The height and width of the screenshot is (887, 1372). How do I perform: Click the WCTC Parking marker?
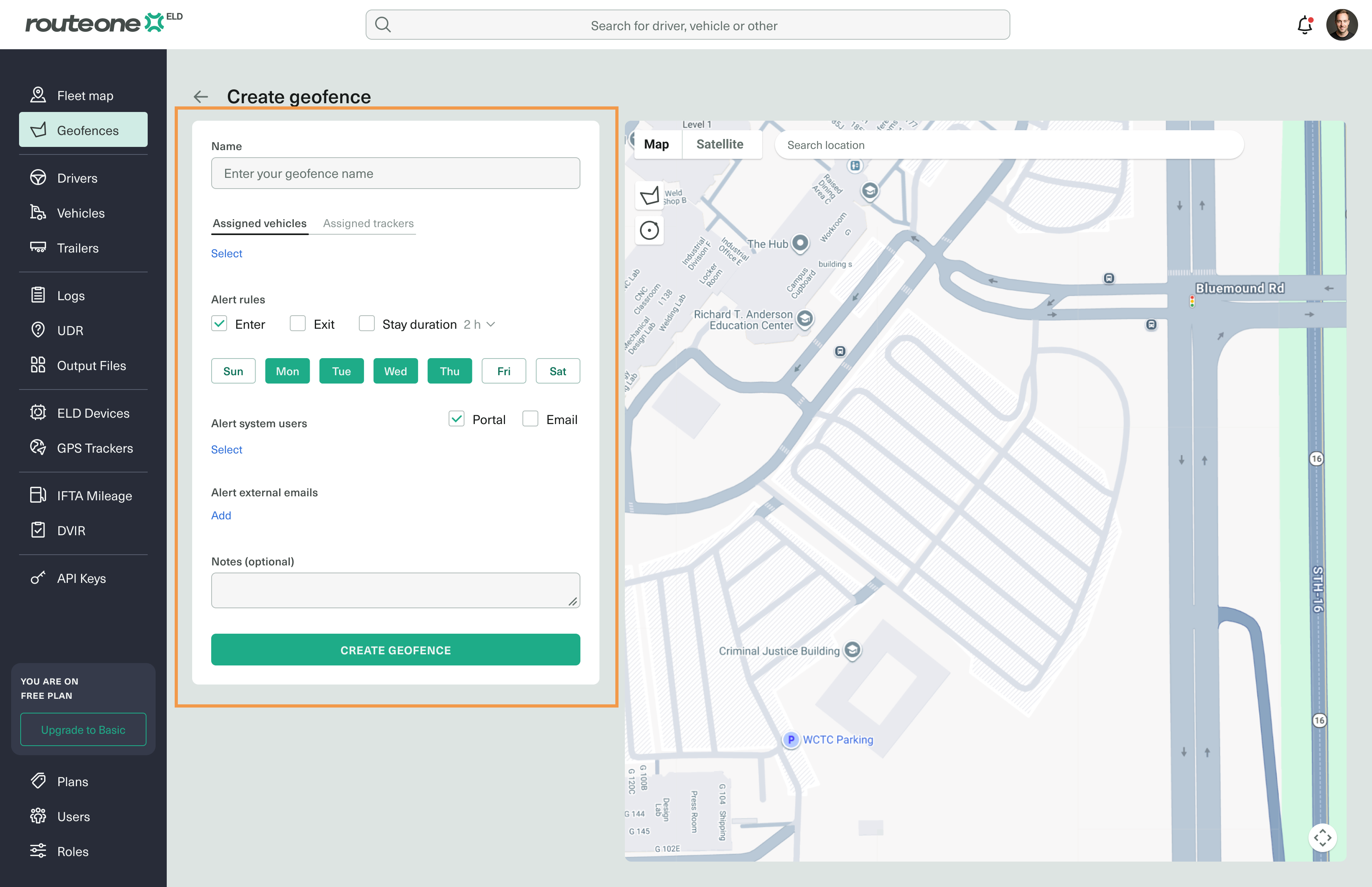pyautogui.click(x=790, y=740)
